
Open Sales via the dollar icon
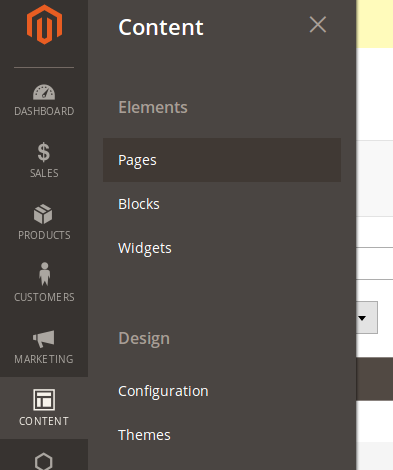[44, 152]
